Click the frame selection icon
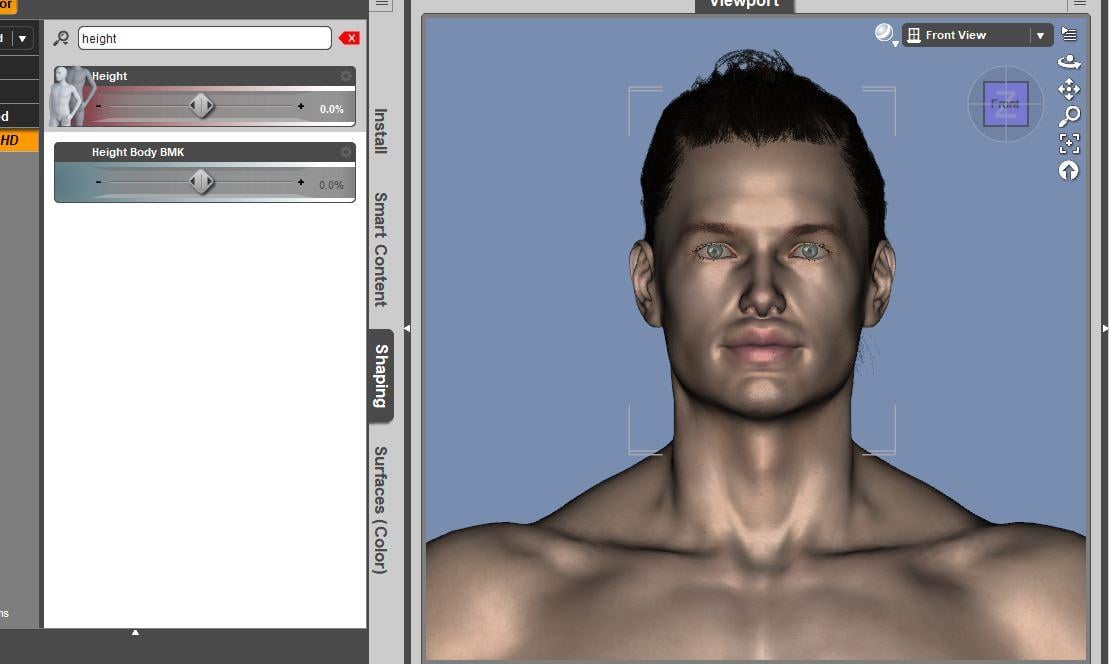This screenshot has width=1109, height=664. click(1069, 144)
